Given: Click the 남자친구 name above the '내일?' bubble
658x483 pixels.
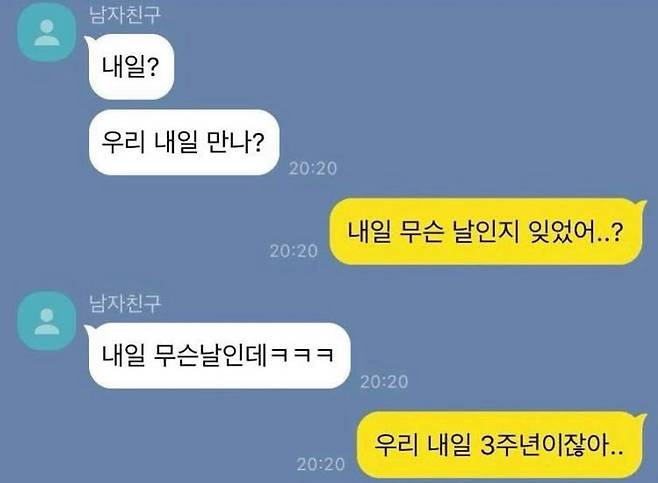Looking at the screenshot, I should coord(125,15).
